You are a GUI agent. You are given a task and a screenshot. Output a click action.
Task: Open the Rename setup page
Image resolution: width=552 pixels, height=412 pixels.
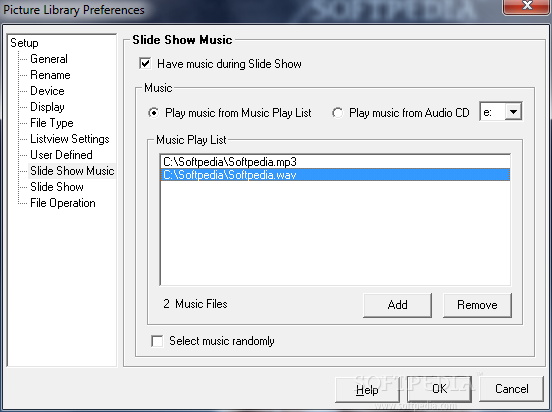[50, 75]
